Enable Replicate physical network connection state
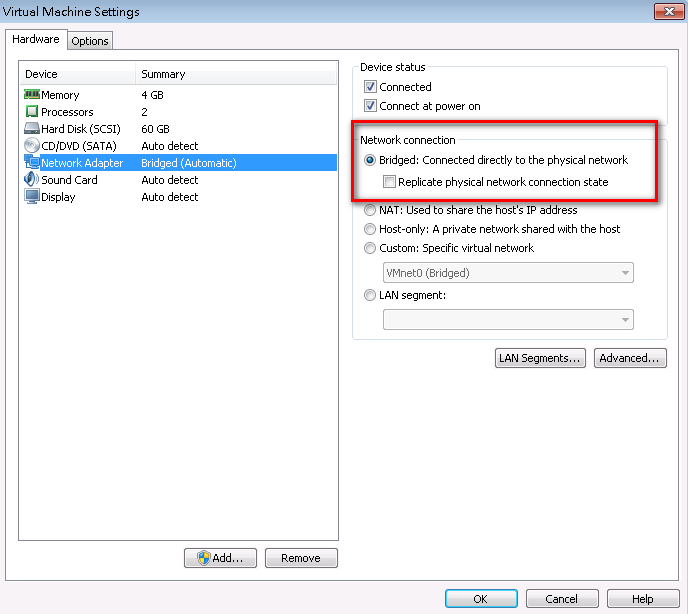This screenshot has width=688, height=614. click(x=389, y=182)
